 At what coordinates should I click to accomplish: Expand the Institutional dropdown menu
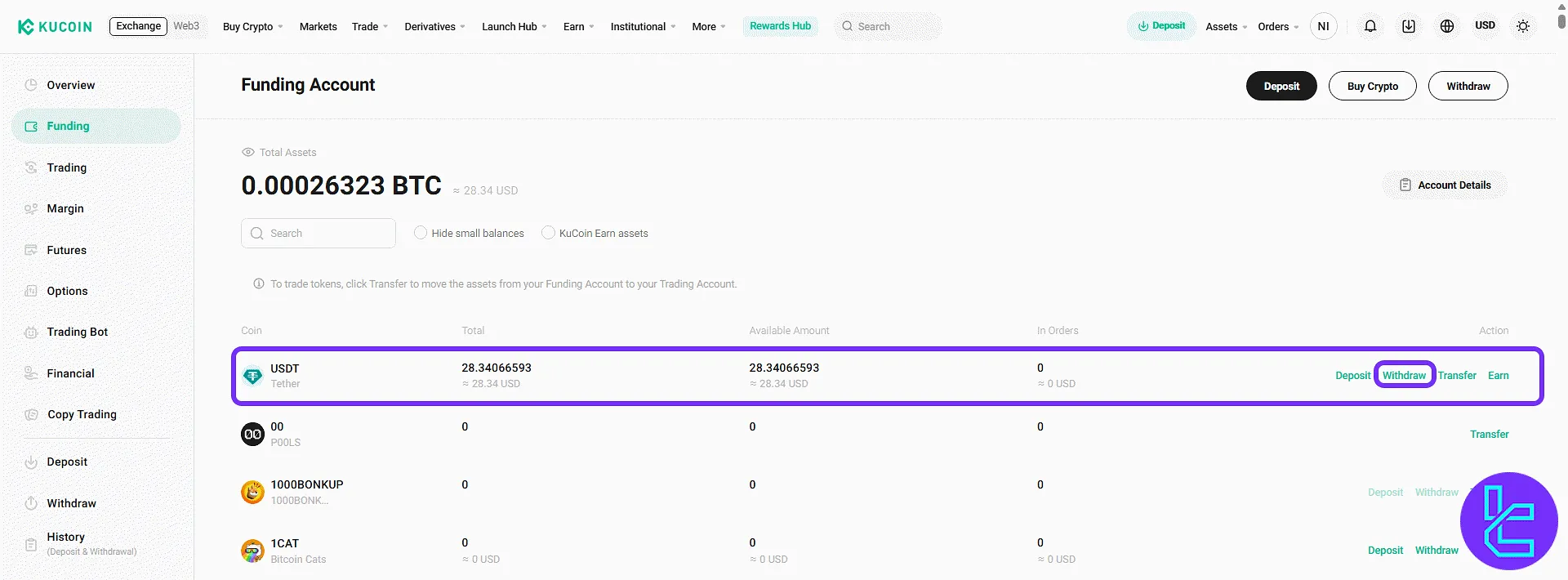pyautogui.click(x=644, y=27)
